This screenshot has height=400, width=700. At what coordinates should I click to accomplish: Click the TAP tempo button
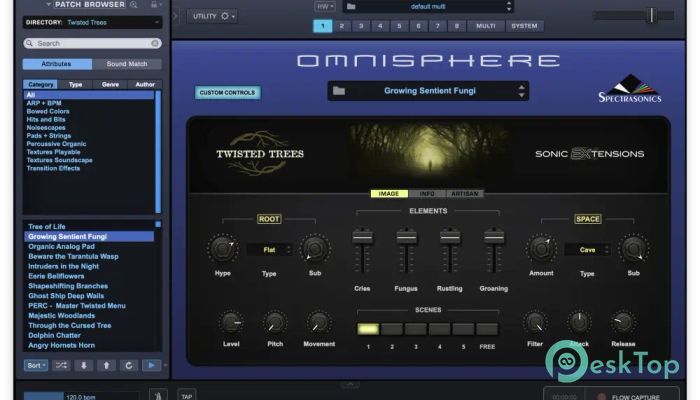[187, 396]
